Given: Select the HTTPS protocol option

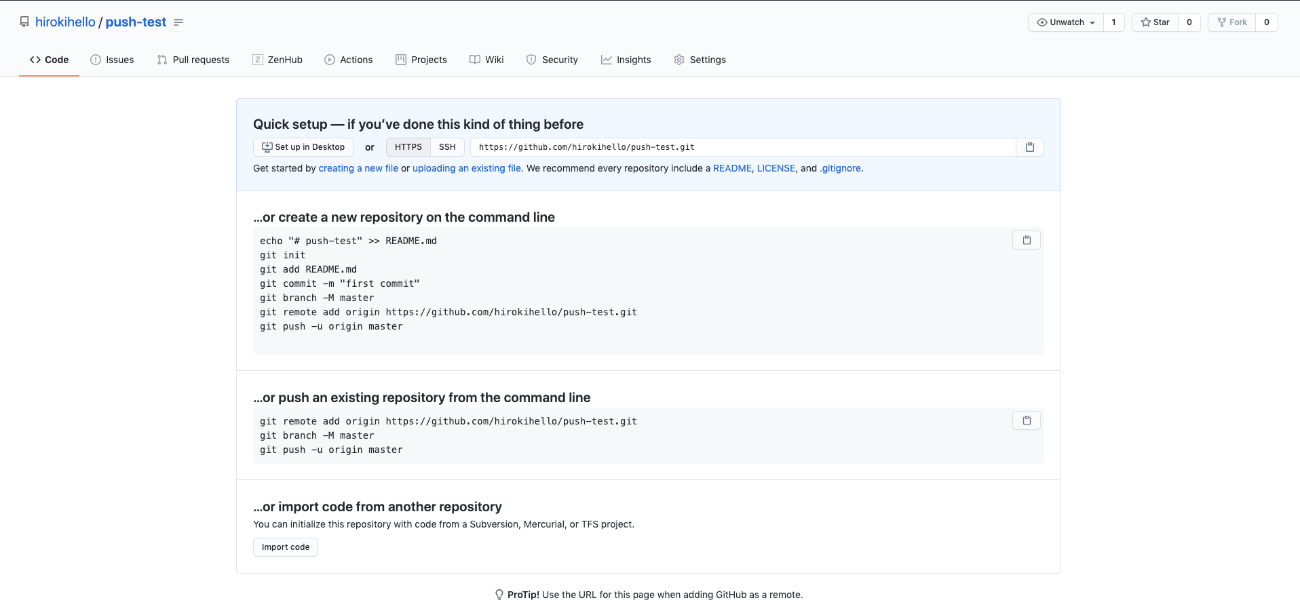Looking at the screenshot, I should click(x=408, y=147).
